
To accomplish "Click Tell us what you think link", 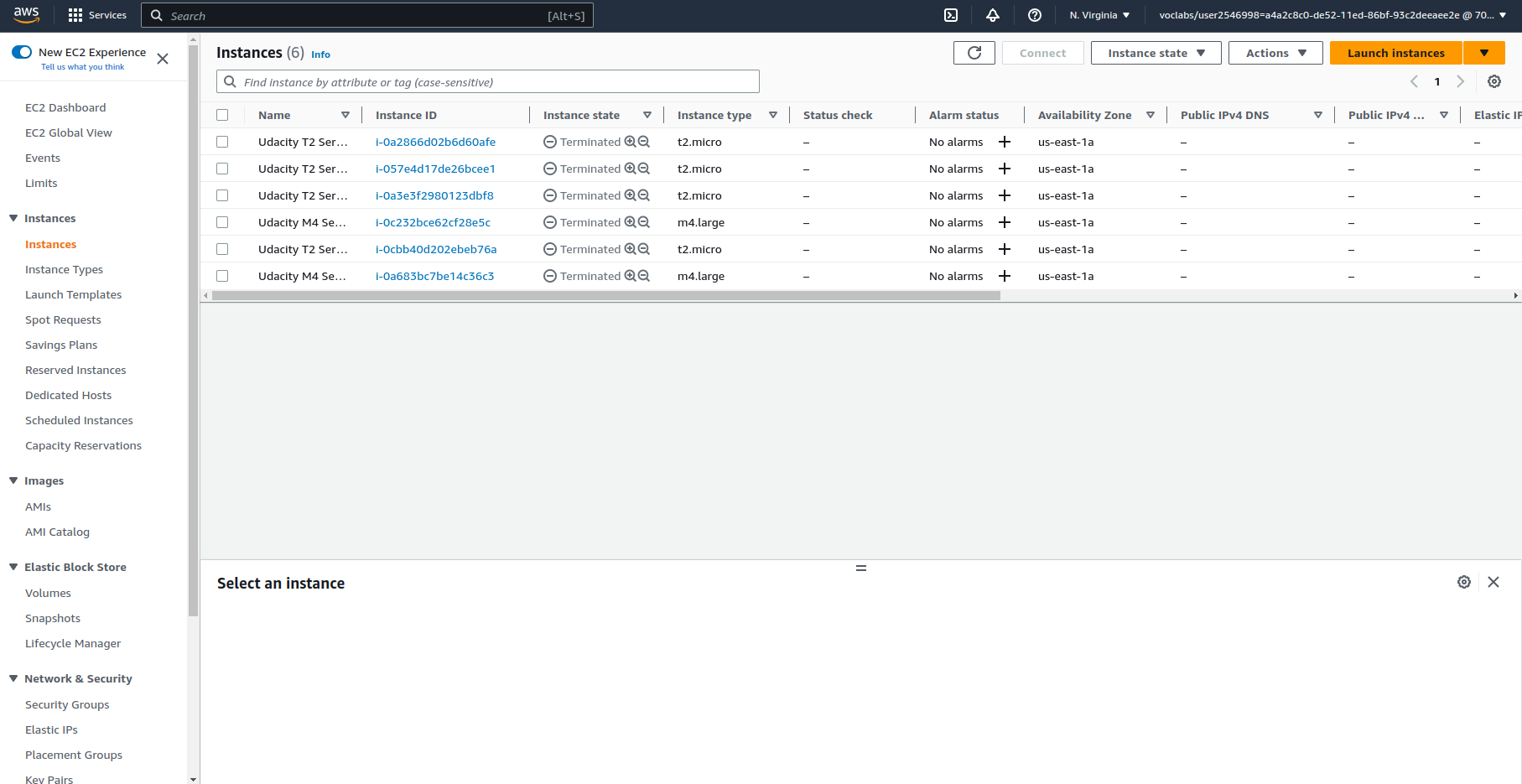I will pyautogui.click(x=82, y=67).
